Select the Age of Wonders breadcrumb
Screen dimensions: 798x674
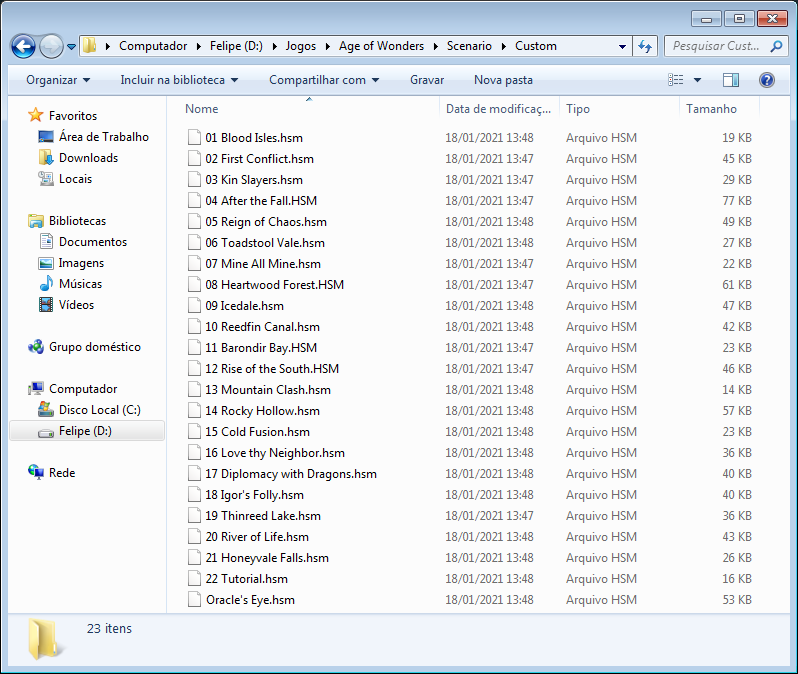pyautogui.click(x=381, y=46)
